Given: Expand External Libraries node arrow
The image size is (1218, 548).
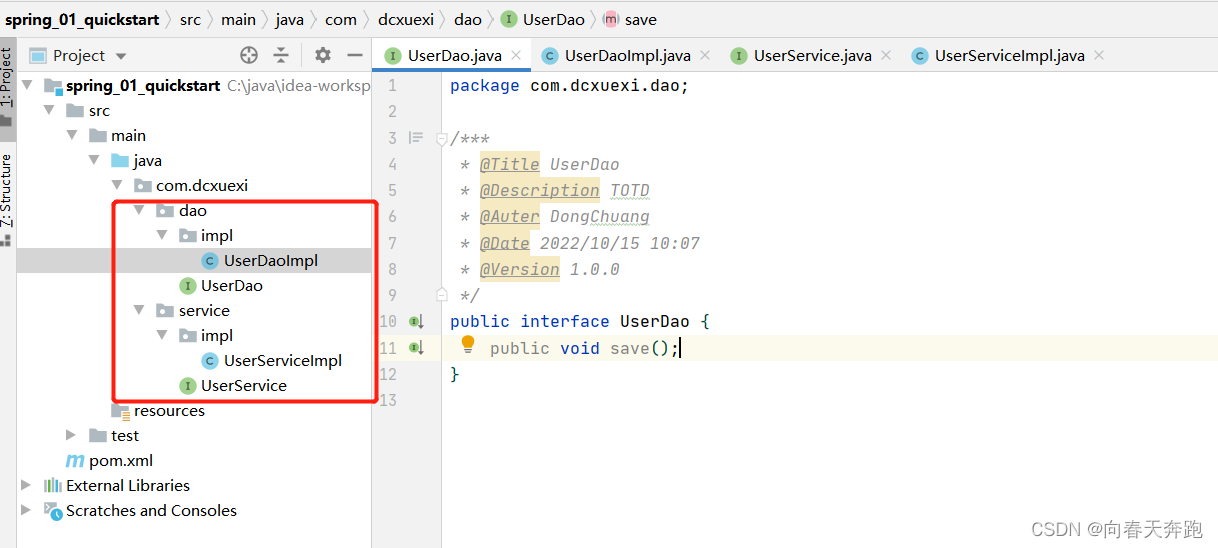Looking at the screenshot, I should 27,486.
